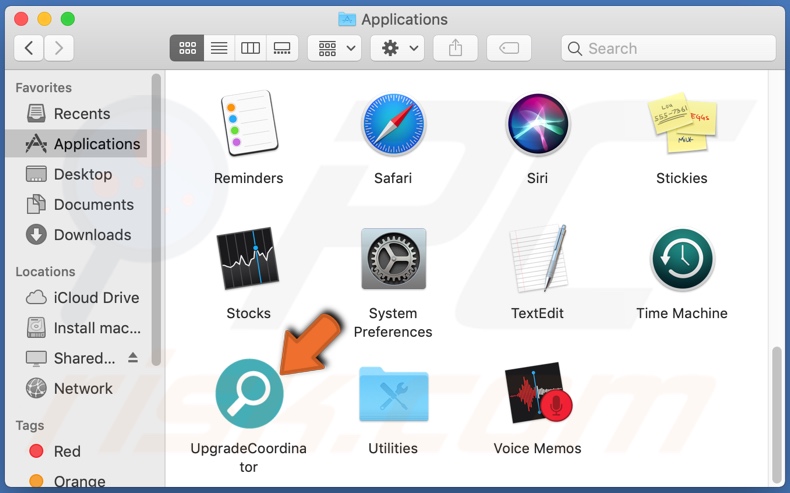Open the Action gear menu
This screenshot has height=493, width=790.
[398, 48]
